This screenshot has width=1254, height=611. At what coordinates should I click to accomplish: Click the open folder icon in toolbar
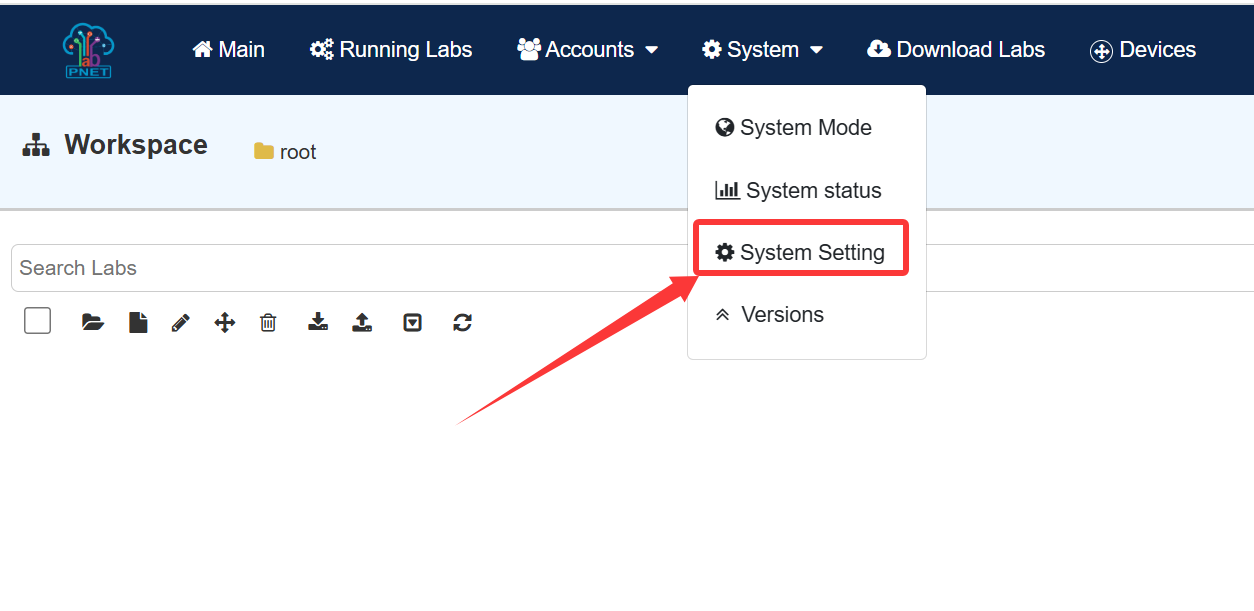point(93,322)
